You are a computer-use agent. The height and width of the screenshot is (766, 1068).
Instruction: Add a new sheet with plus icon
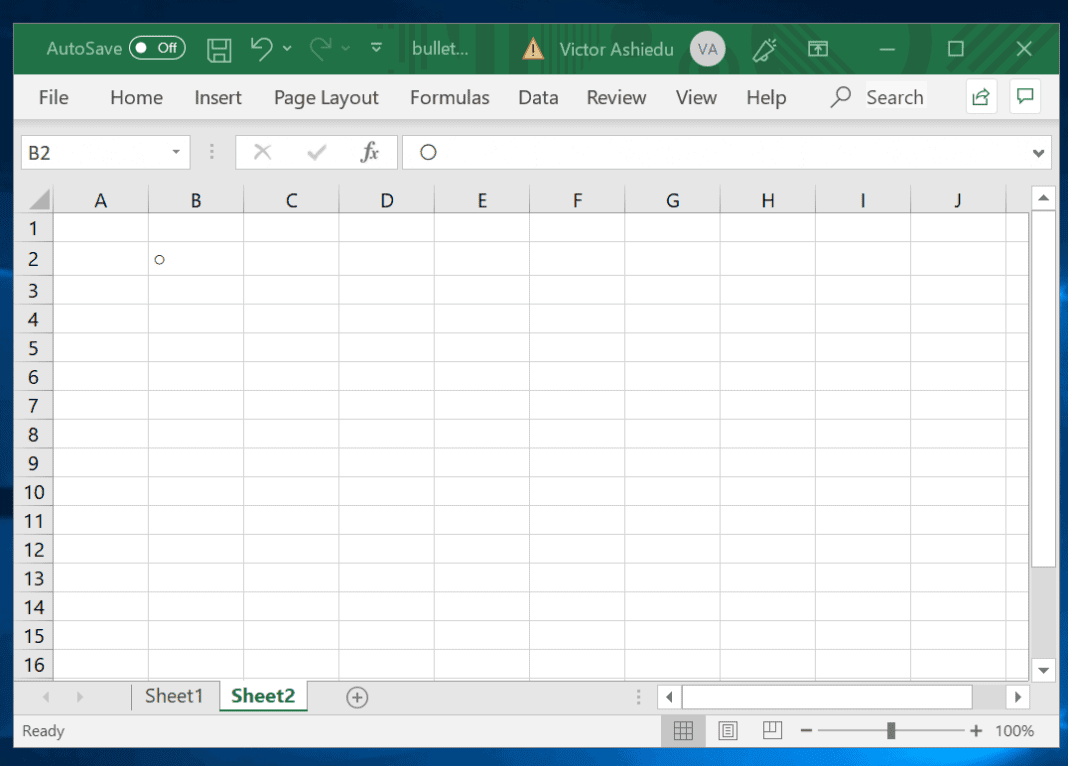click(357, 698)
